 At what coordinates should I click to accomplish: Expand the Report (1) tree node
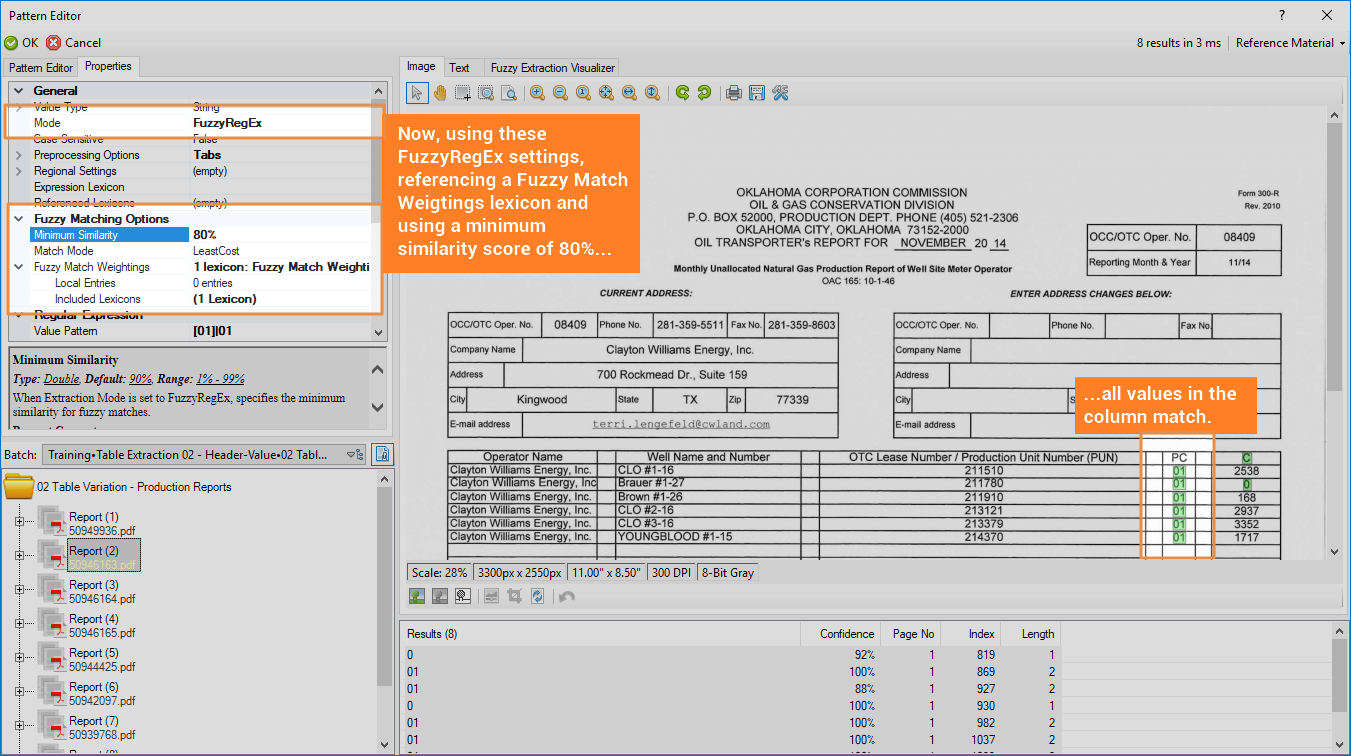coord(19,521)
